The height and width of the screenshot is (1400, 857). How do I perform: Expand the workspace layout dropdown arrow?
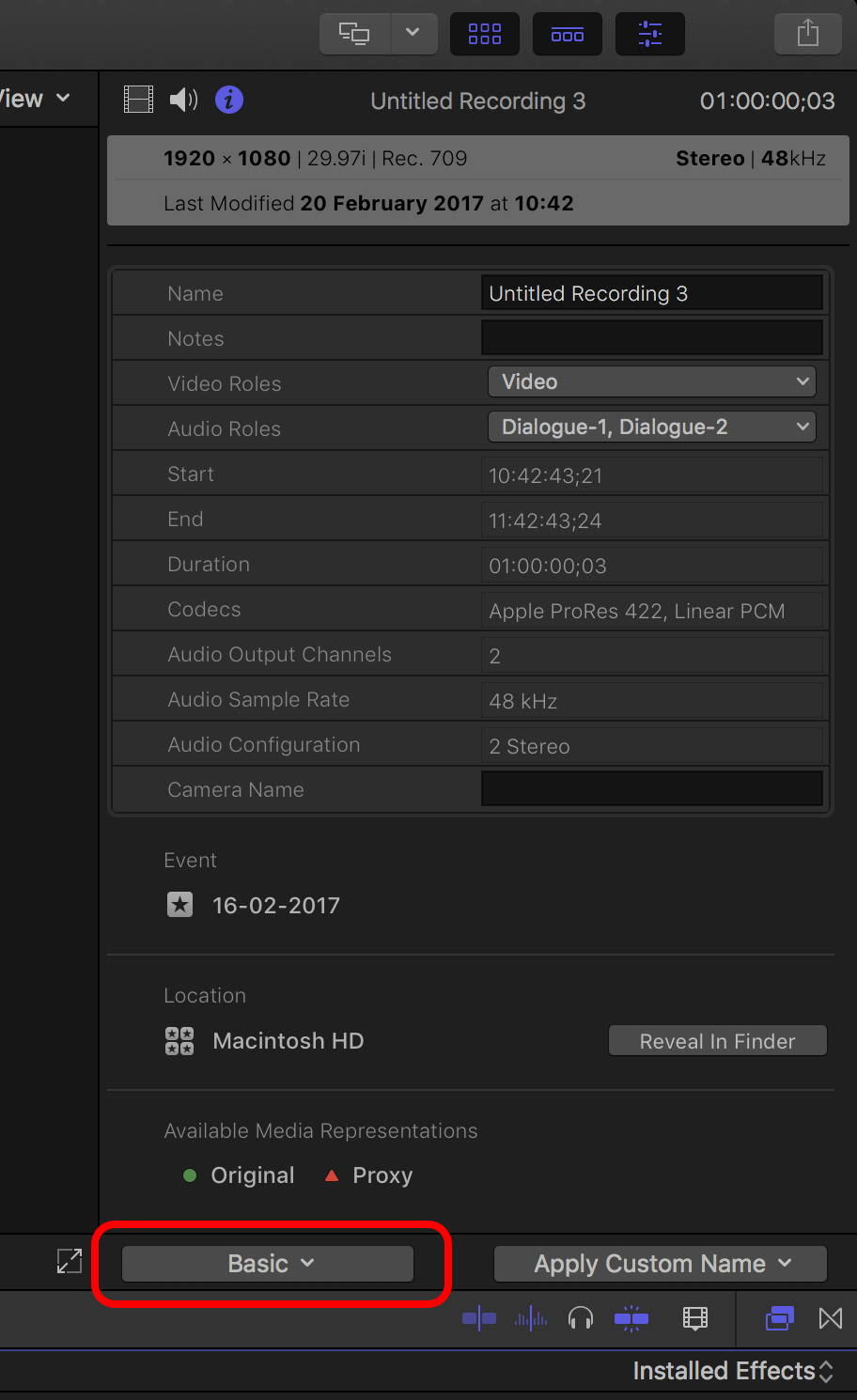point(413,34)
